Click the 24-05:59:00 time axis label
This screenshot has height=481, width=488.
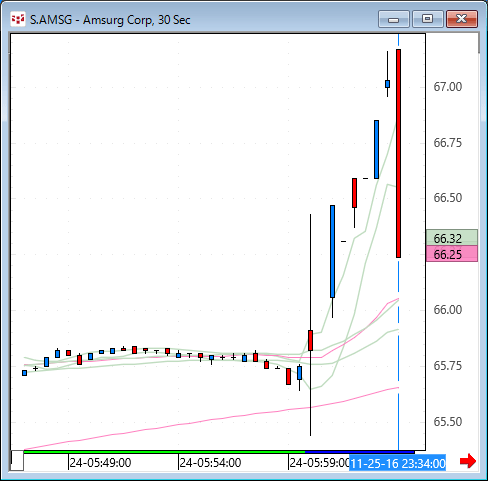click(319, 463)
